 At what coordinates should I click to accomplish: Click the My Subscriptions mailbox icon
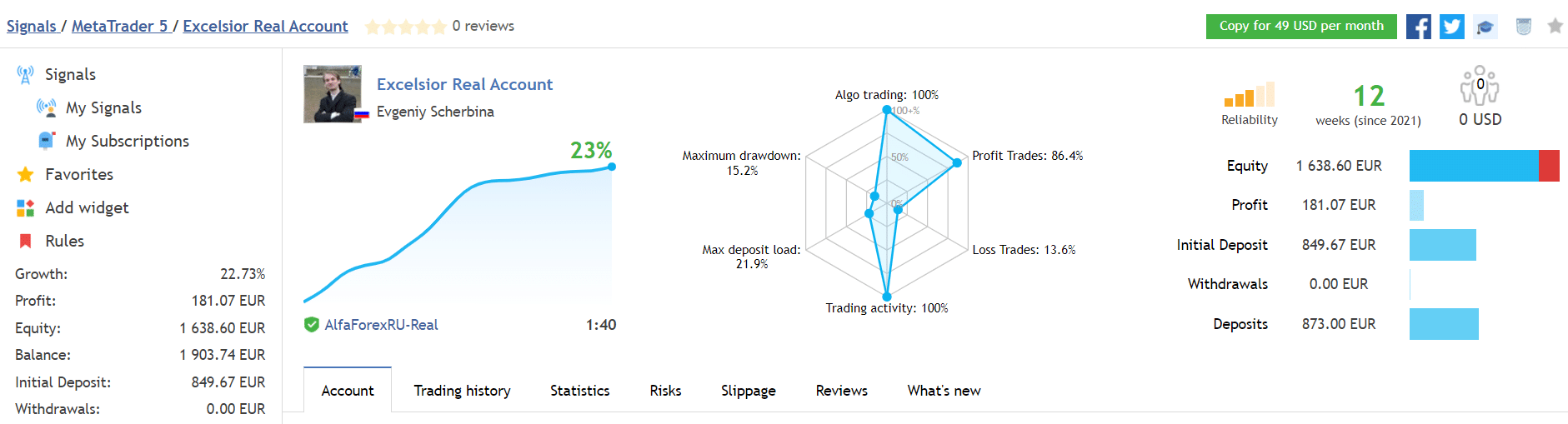coord(47,141)
